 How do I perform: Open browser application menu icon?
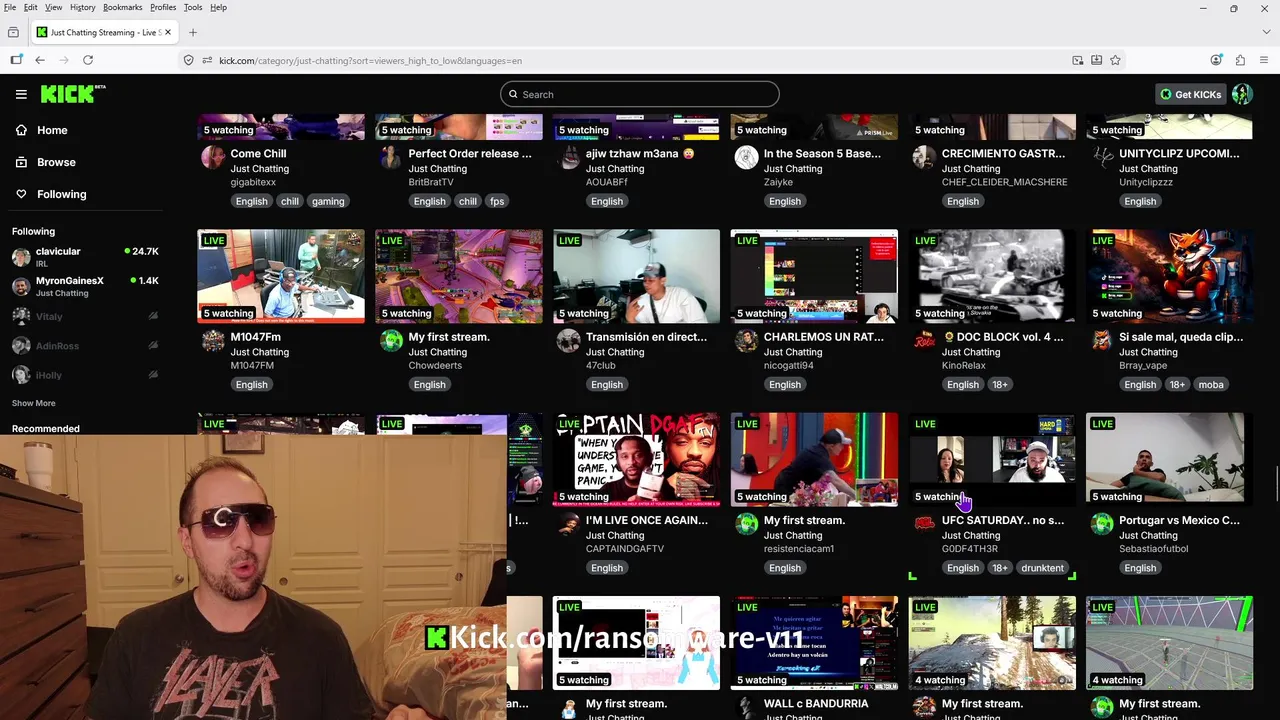click(1264, 60)
